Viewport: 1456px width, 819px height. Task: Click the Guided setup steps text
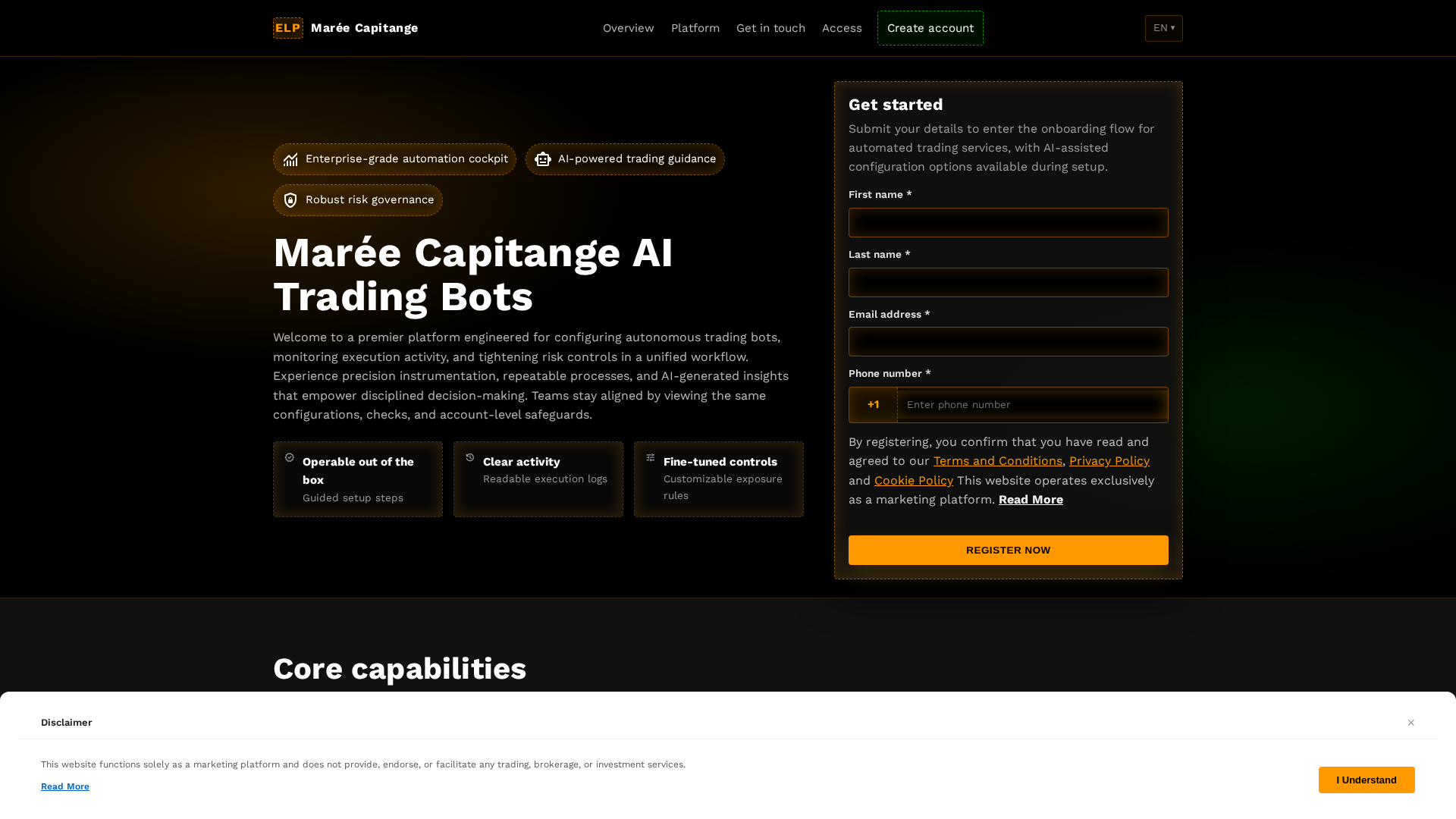353,498
